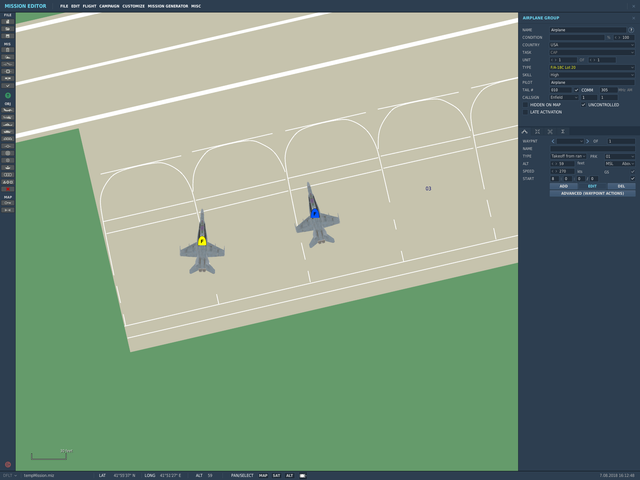This screenshot has height=480, width=640.
Task: Toggle the COMM checkbox
Action: pos(577,90)
